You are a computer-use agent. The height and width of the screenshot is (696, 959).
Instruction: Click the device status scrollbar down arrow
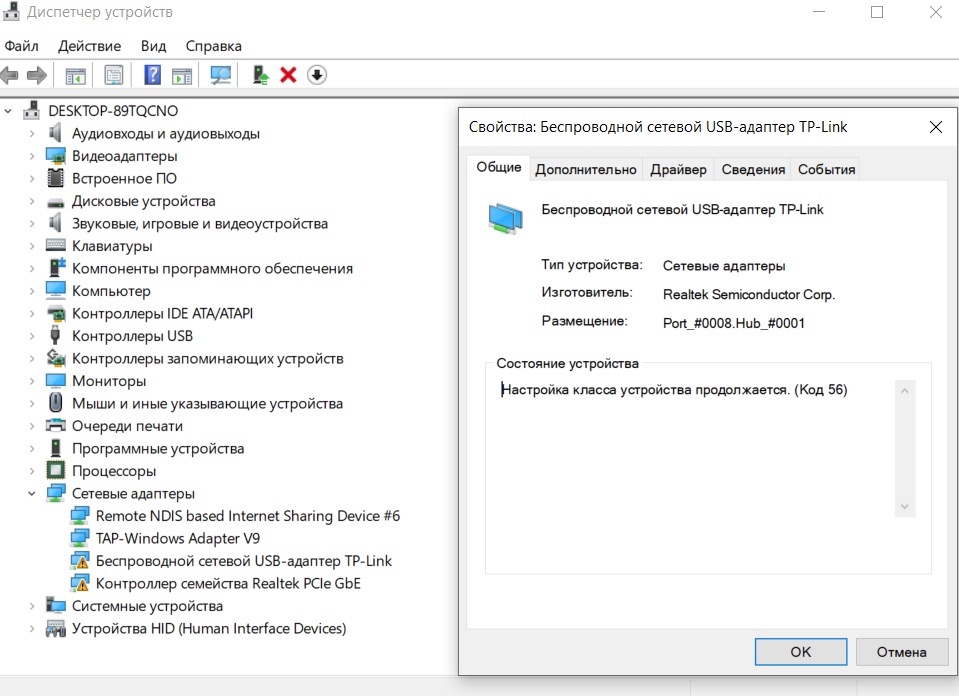click(x=905, y=506)
